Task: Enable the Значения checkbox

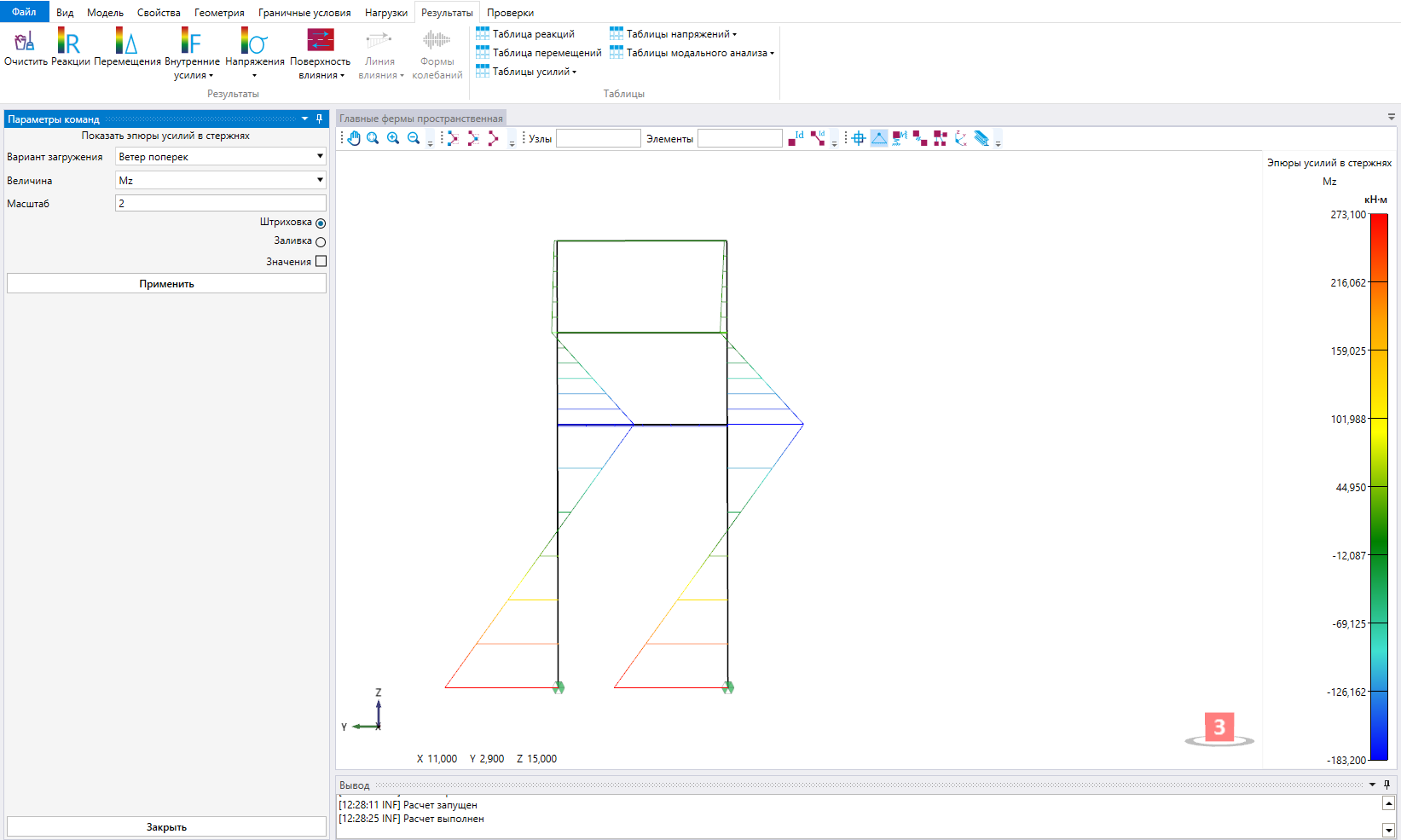Action: 321,261
